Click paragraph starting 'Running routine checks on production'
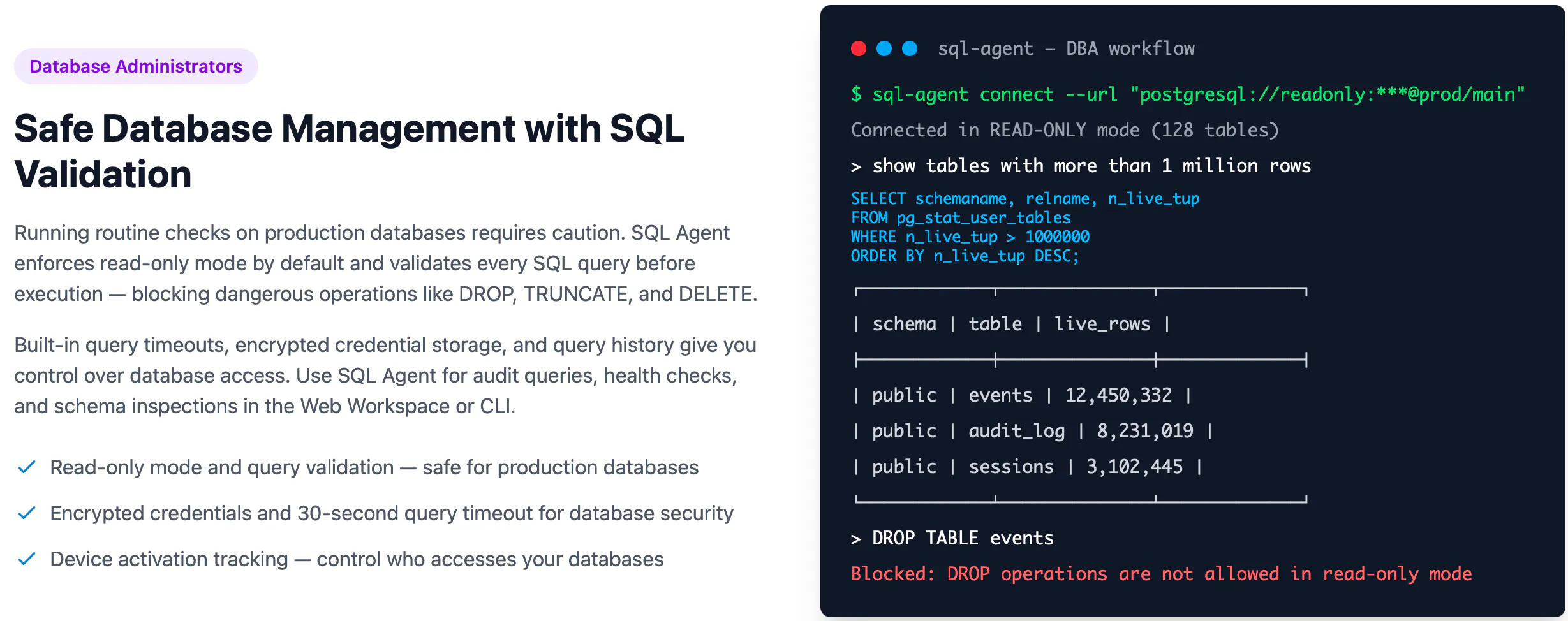1568x621 pixels. click(385, 263)
